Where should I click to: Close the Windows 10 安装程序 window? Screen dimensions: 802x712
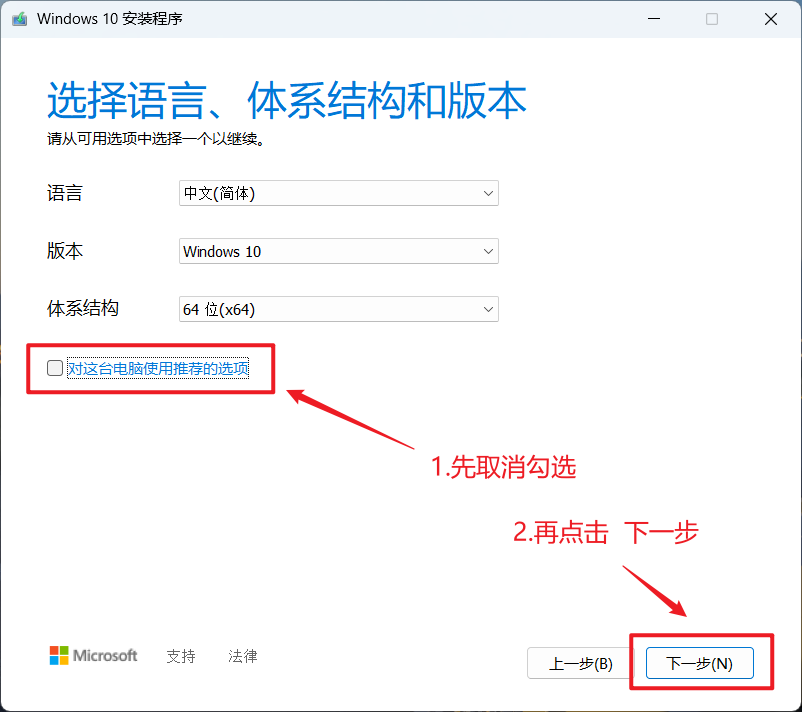(771, 19)
